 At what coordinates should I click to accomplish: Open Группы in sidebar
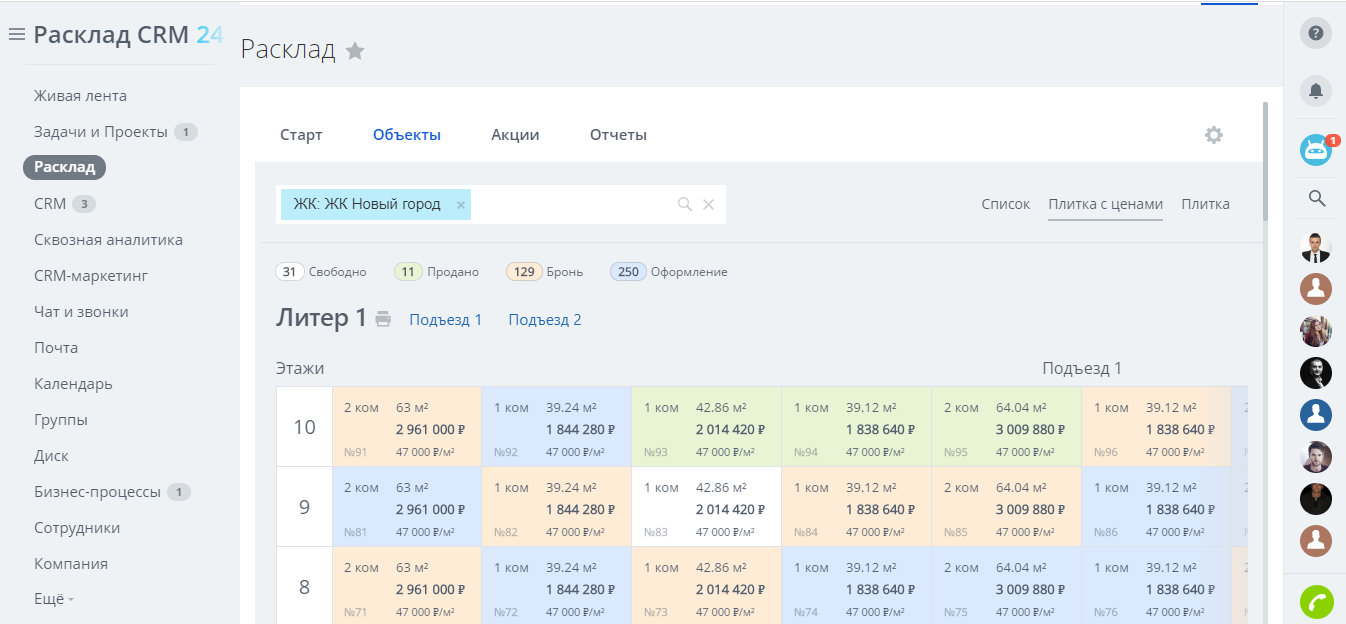[61, 420]
